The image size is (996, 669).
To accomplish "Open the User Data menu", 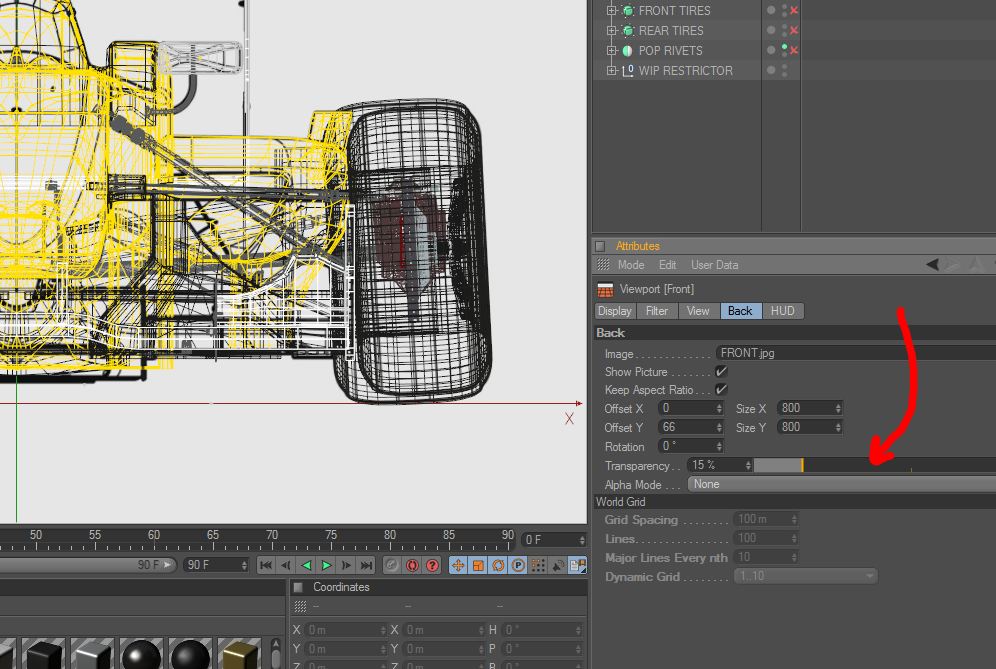I will (x=714, y=265).
